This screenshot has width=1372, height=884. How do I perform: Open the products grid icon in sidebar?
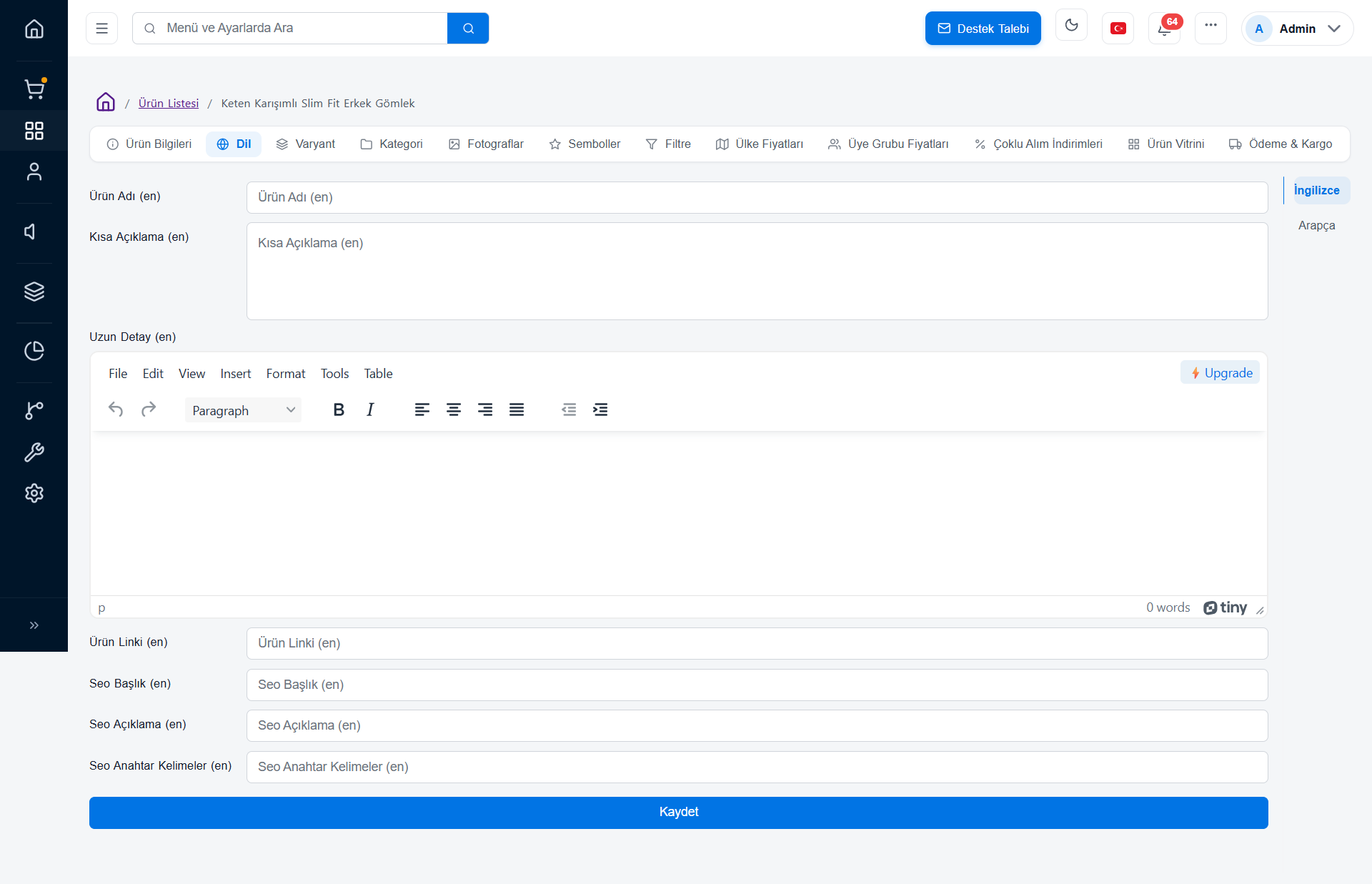(34, 130)
